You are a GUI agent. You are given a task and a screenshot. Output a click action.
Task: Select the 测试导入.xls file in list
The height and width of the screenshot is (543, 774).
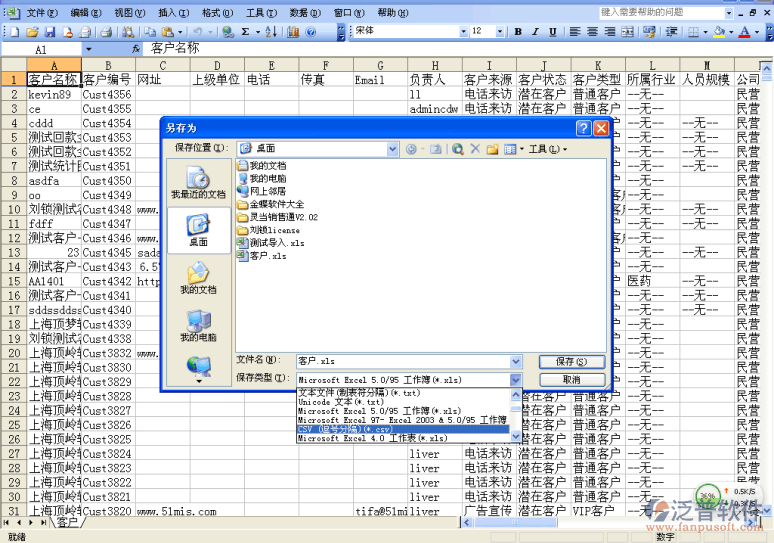(276, 243)
